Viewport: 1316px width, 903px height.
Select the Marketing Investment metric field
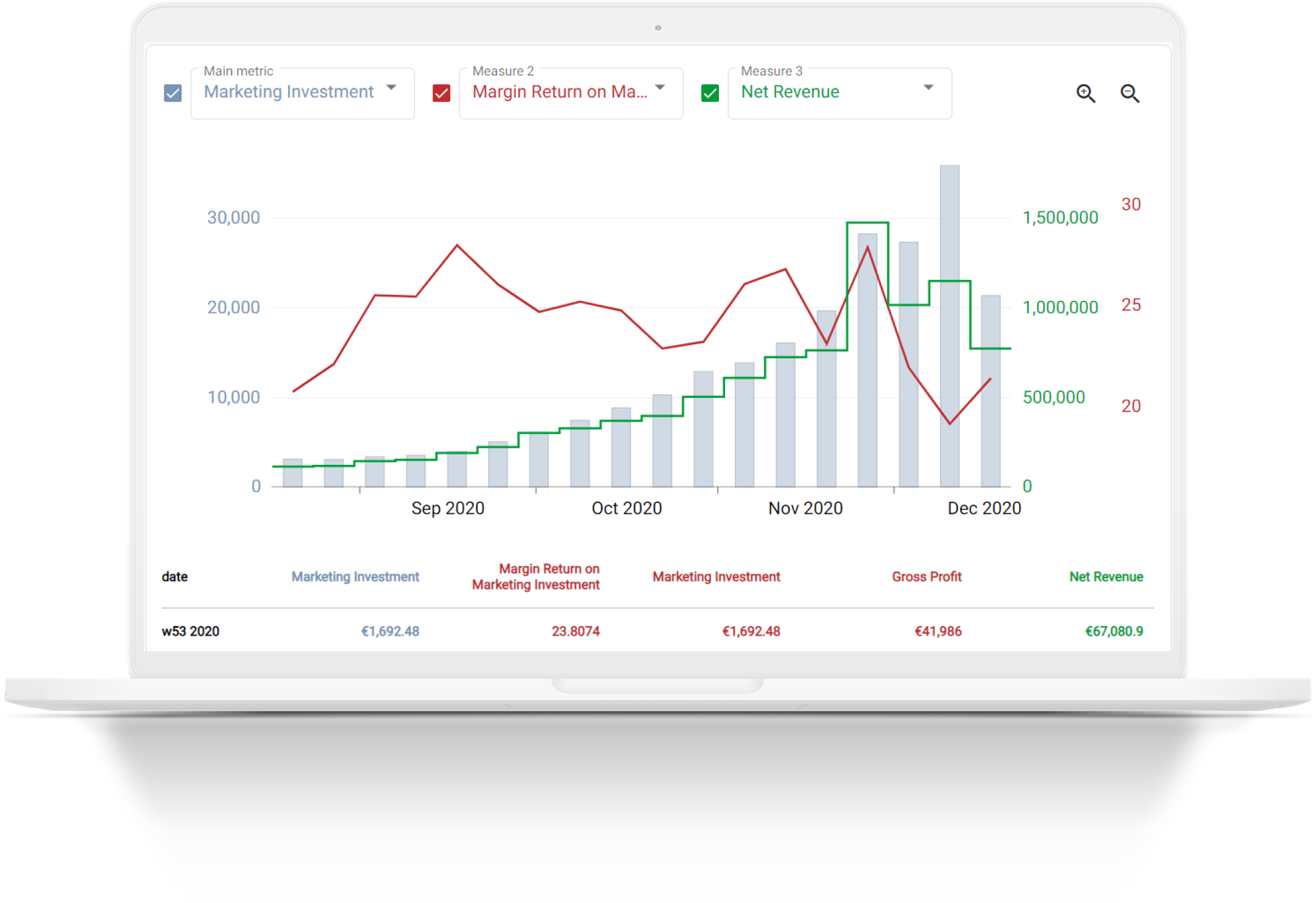pyautogui.click(x=303, y=93)
